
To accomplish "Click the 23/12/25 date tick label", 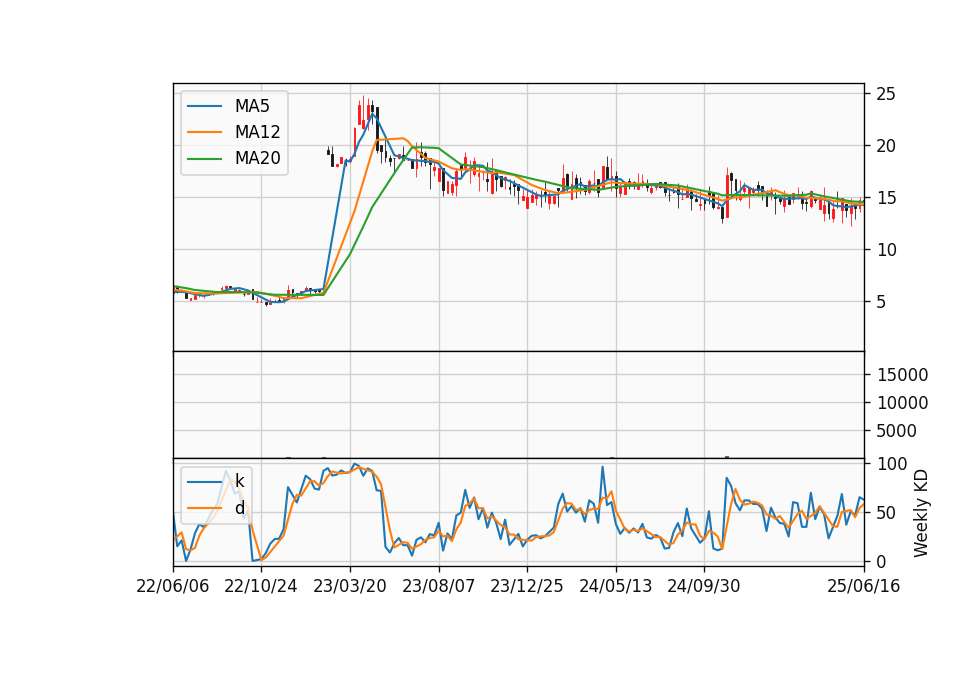I will (x=527, y=586).
